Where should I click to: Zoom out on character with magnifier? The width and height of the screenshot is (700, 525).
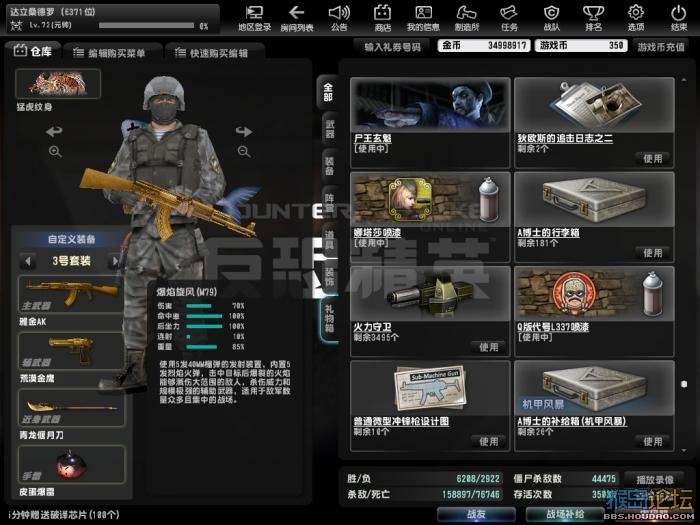[x=244, y=152]
